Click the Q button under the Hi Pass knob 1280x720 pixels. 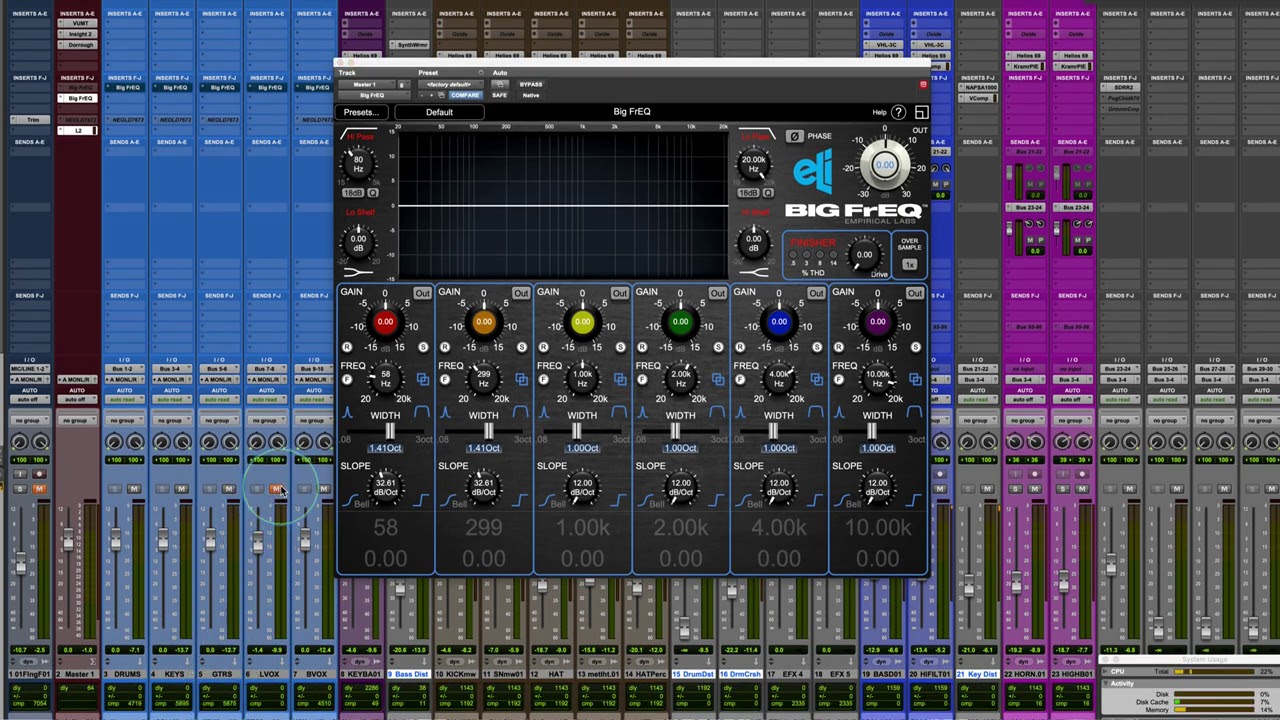click(x=373, y=193)
